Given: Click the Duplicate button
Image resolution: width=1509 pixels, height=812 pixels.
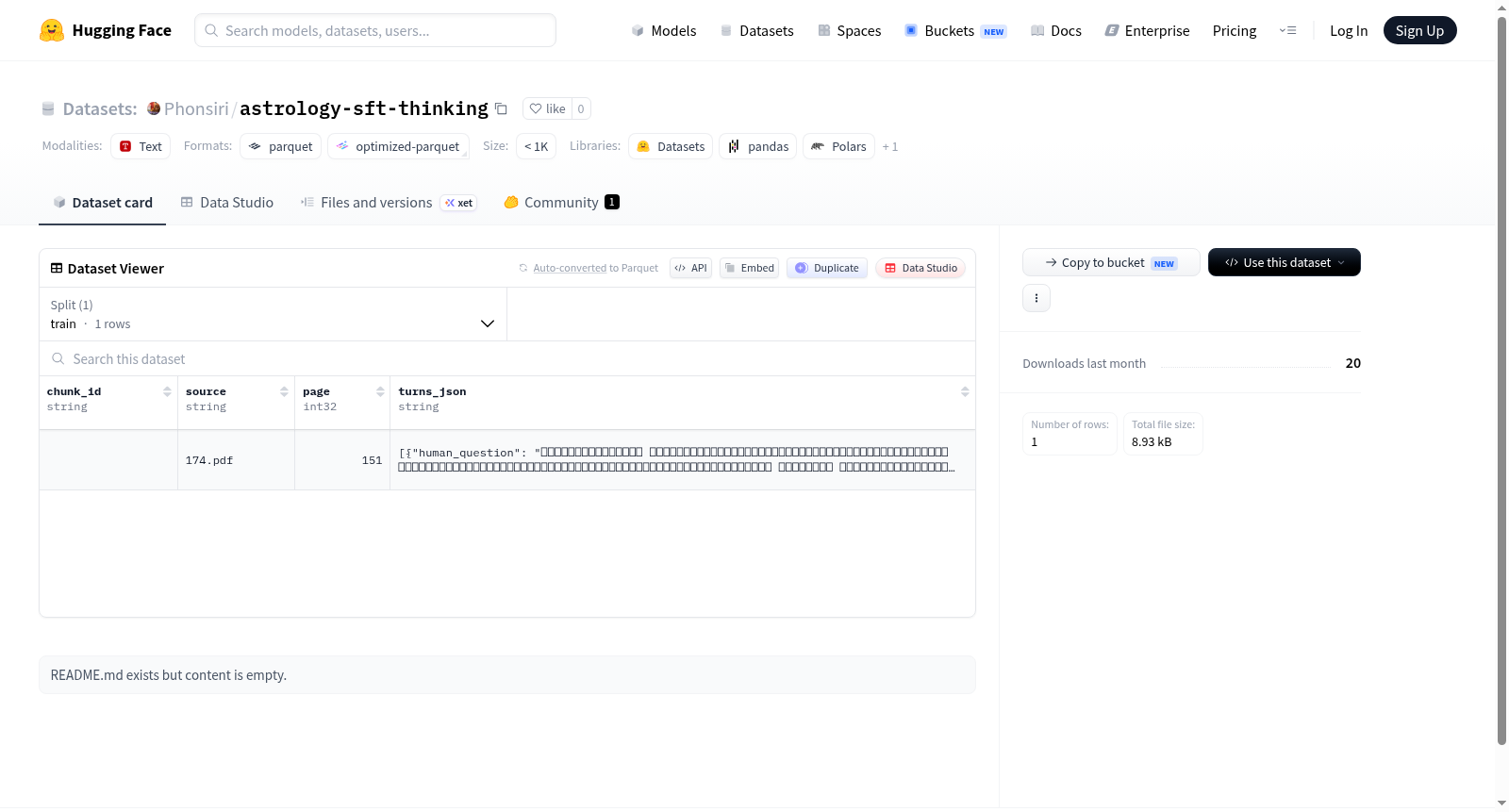Looking at the screenshot, I should [827, 268].
